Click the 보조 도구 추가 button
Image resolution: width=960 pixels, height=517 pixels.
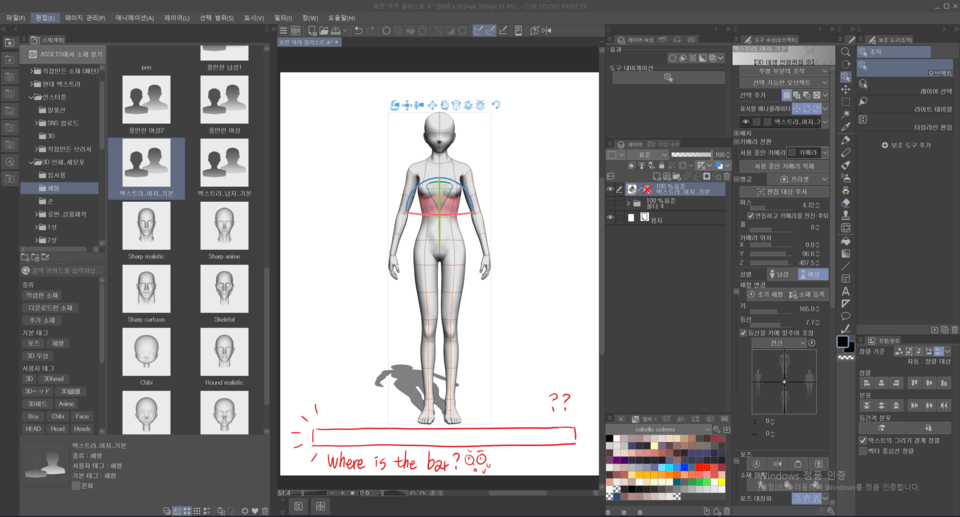[x=906, y=145]
